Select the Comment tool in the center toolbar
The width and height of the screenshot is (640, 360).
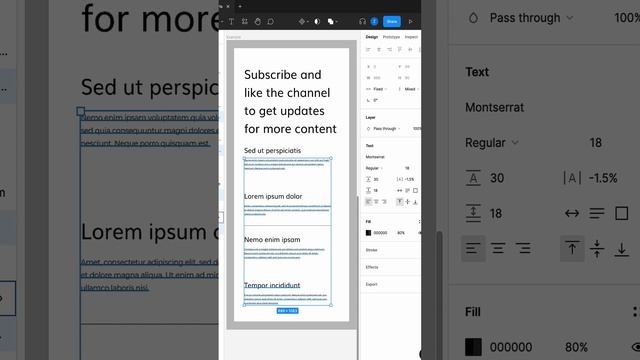pyautogui.click(x=271, y=22)
